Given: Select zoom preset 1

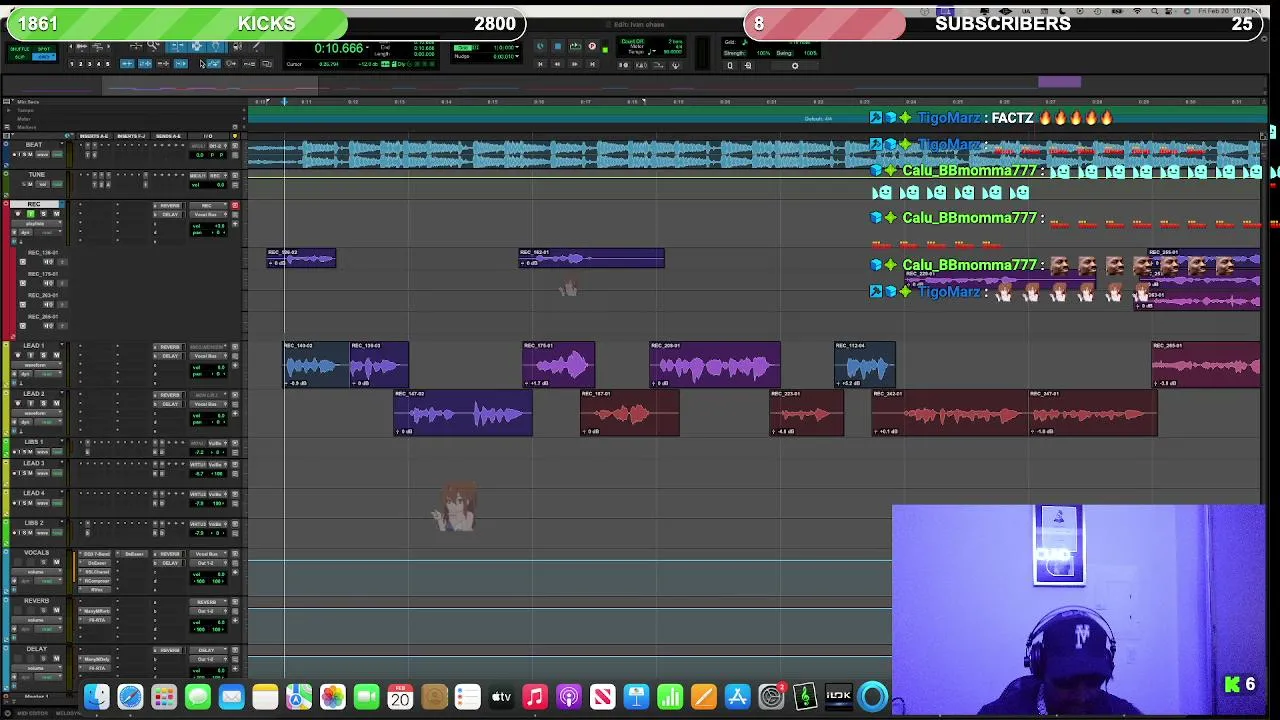Looking at the screenshot, I should (72, 64).
